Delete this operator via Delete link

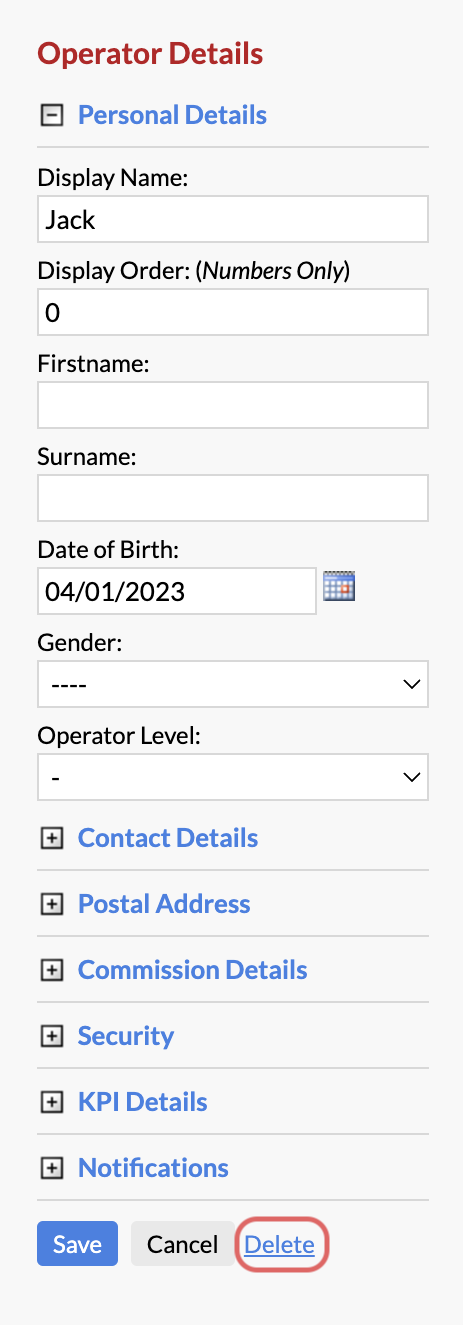(279, 1245)
